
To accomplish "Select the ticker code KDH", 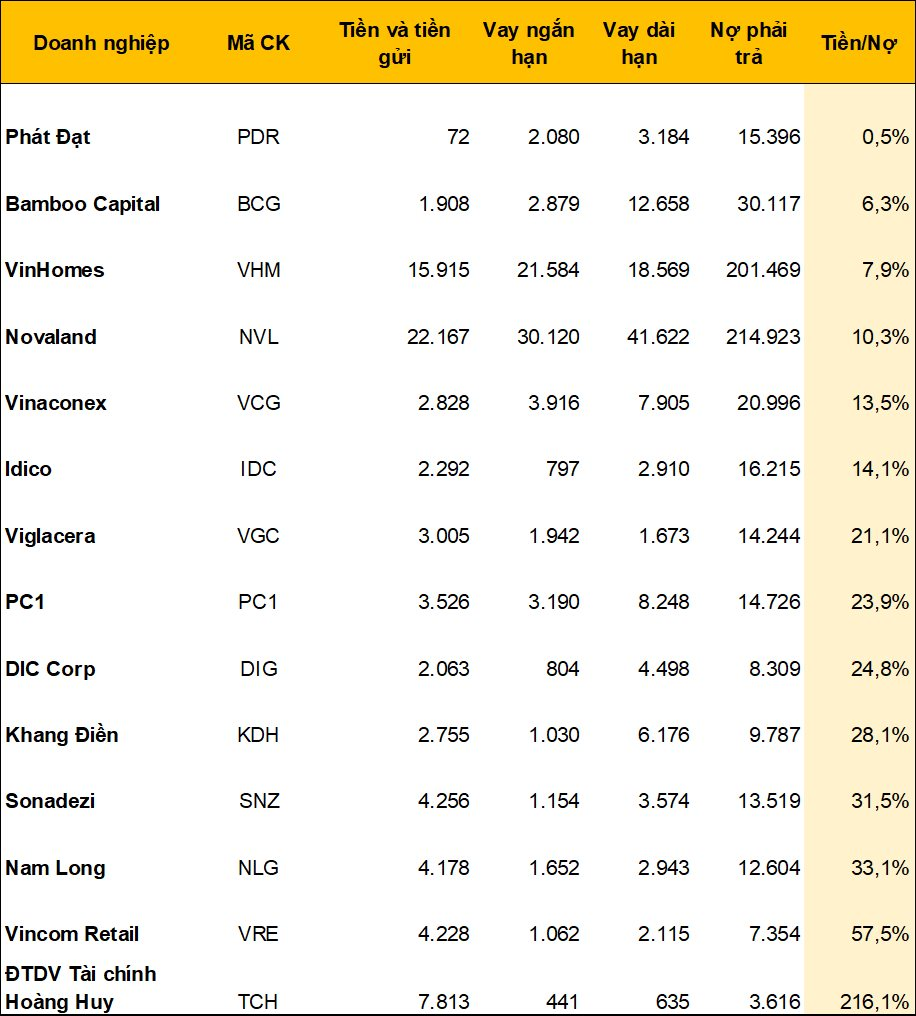I will 258,735.
